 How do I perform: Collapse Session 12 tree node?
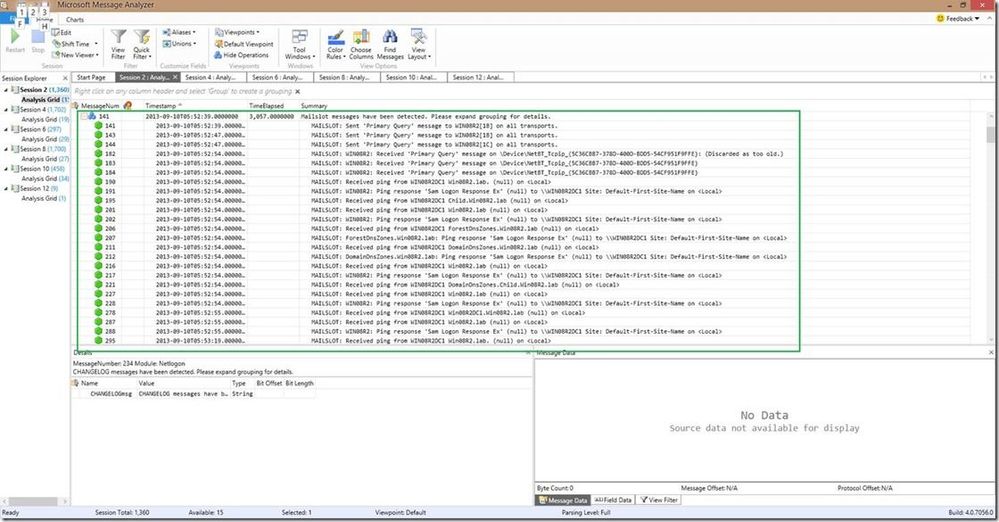(6, 189)
